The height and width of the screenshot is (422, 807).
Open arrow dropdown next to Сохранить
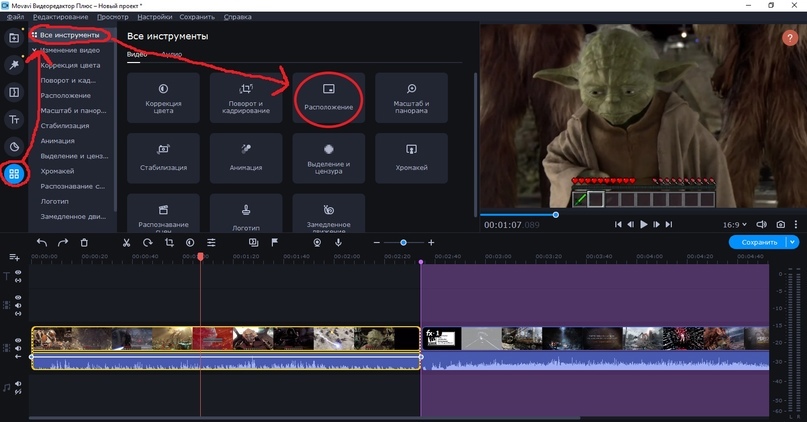[x=793, y=242]
